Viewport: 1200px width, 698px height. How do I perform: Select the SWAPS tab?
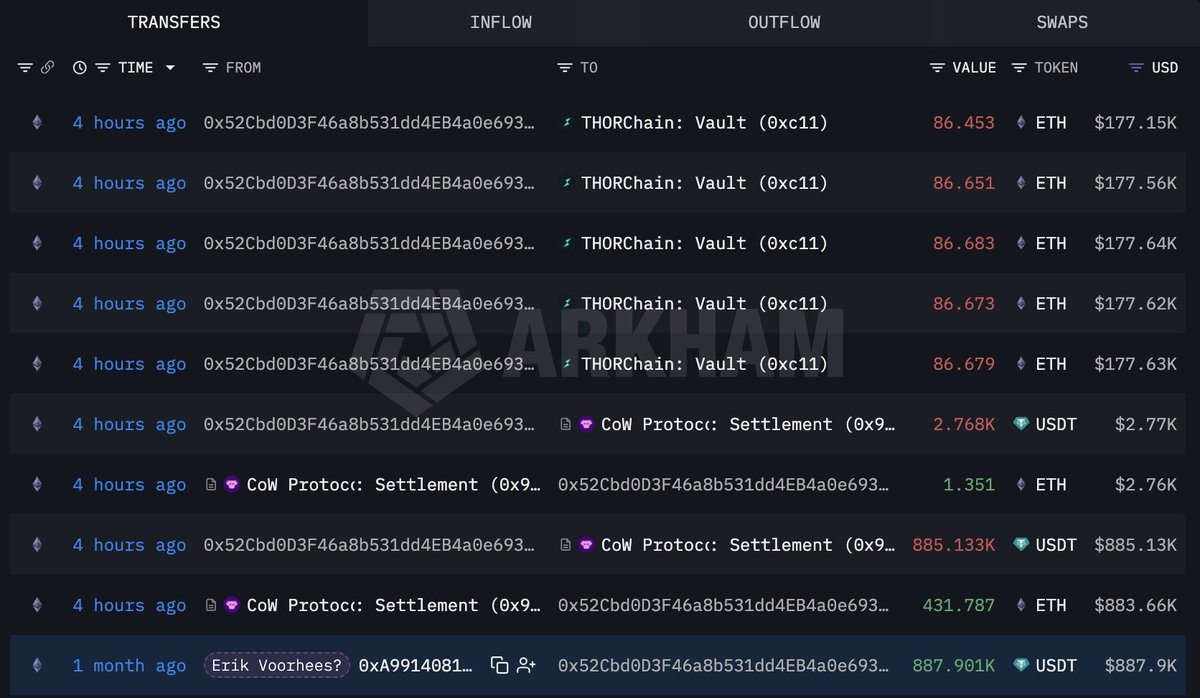coord(1061,22)
